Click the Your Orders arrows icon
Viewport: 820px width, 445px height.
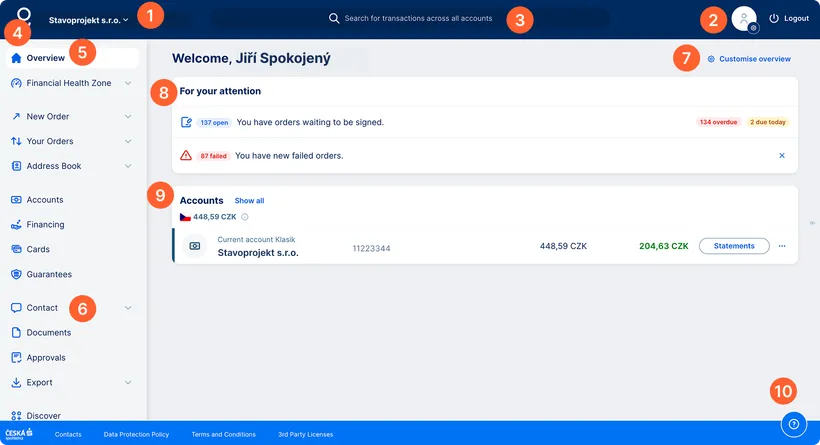pos(16,141)
